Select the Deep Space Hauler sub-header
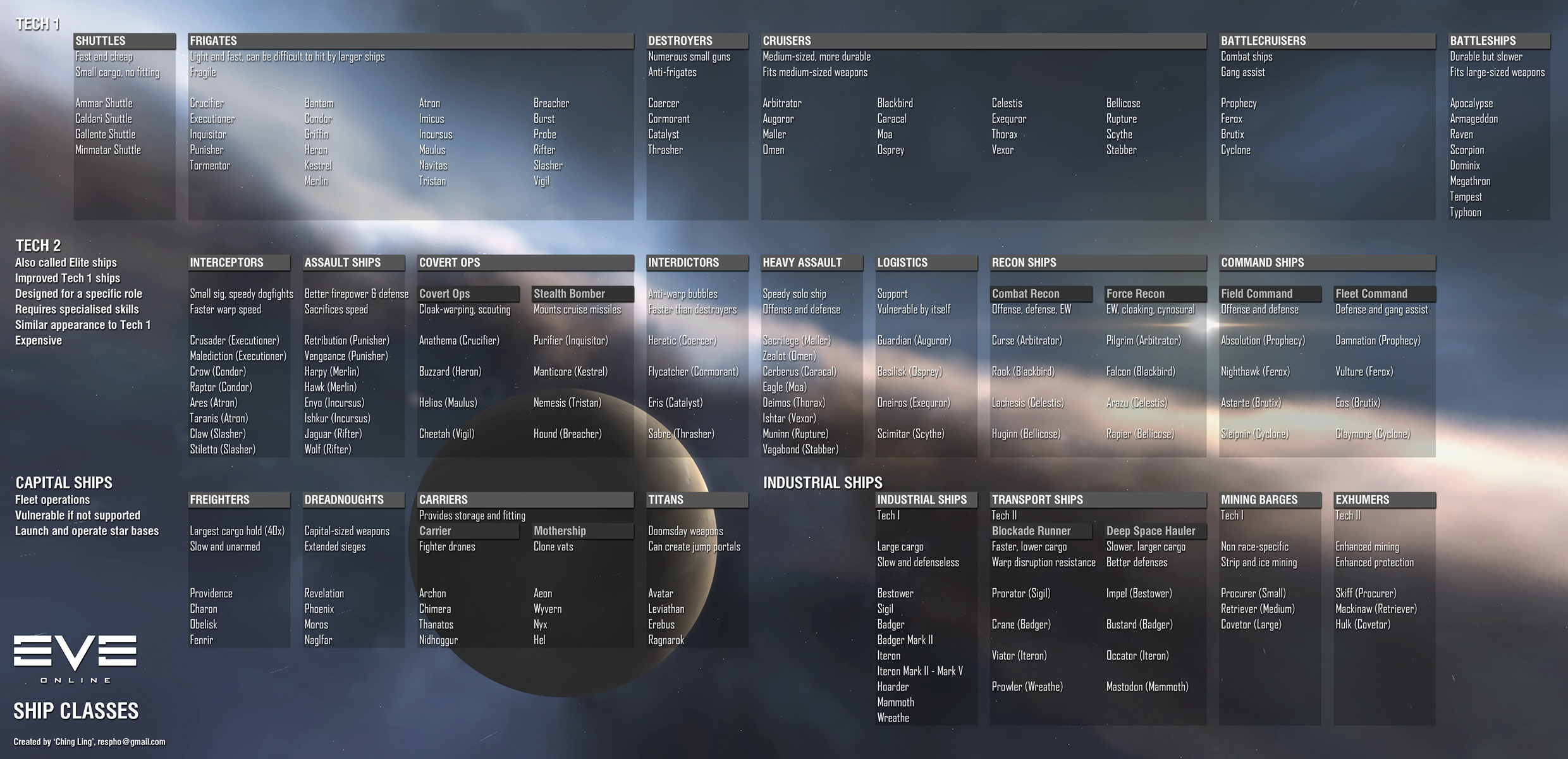Viewport: 1568px width, 759px height. [1151, 531]
